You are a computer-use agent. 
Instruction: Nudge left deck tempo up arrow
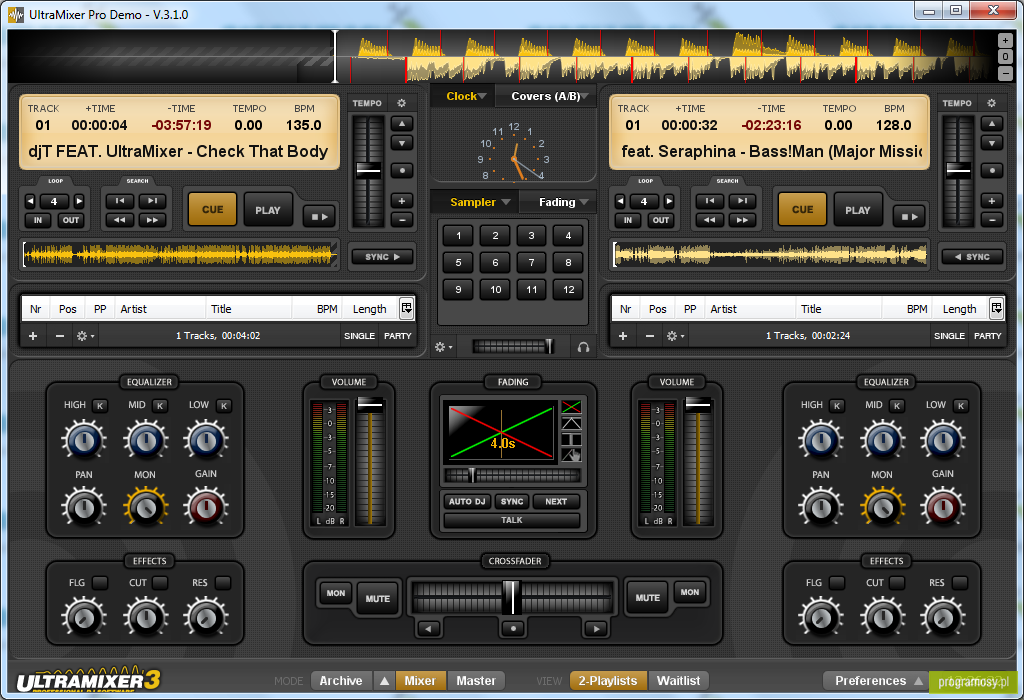click(402, 123)
